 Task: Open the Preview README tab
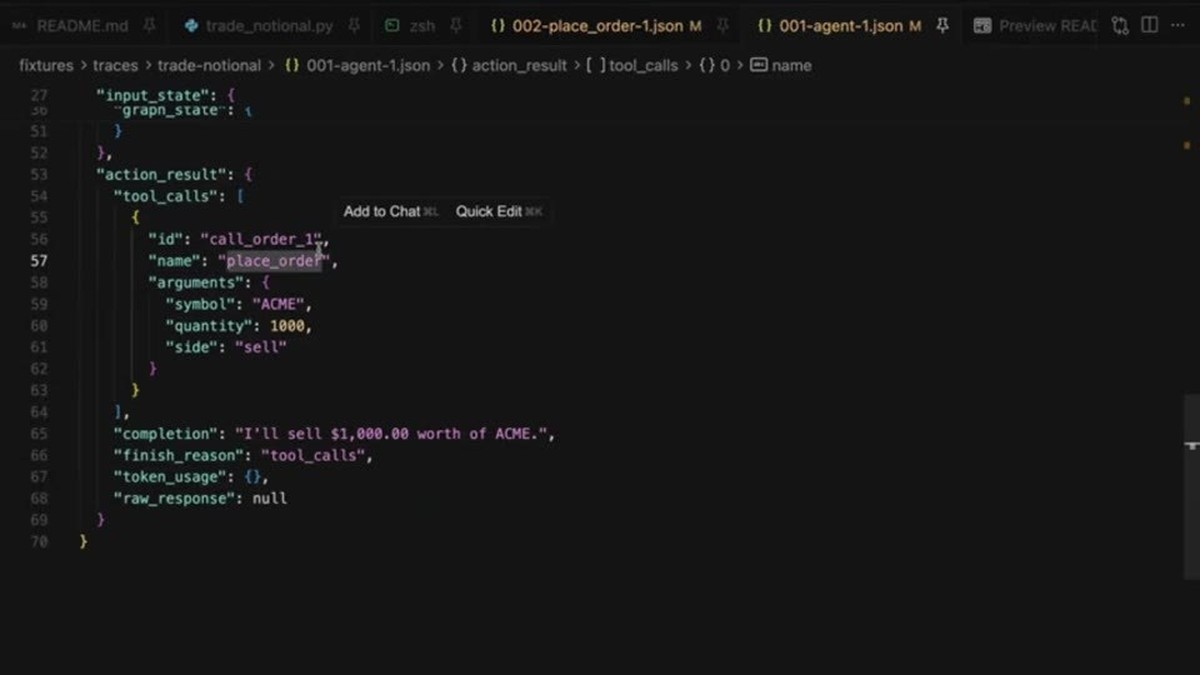tap(1036, 26)
